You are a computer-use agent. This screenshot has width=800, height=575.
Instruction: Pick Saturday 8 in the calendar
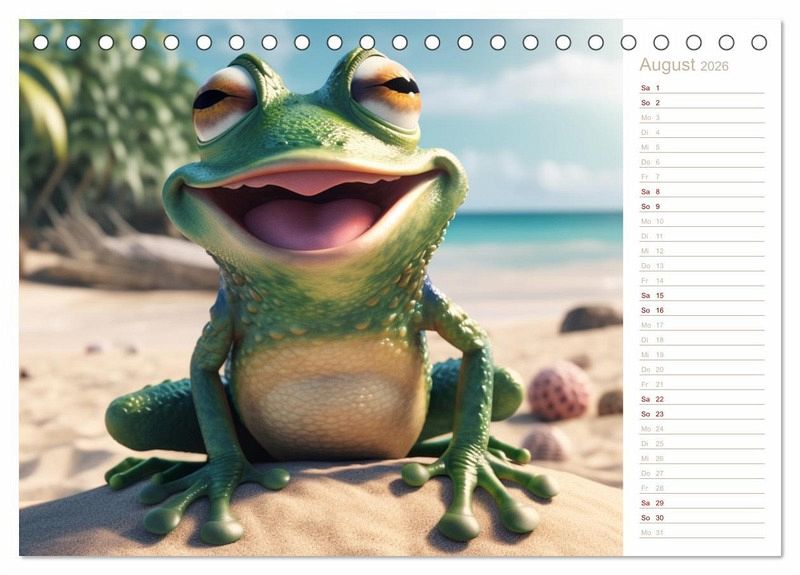point(701,192)
